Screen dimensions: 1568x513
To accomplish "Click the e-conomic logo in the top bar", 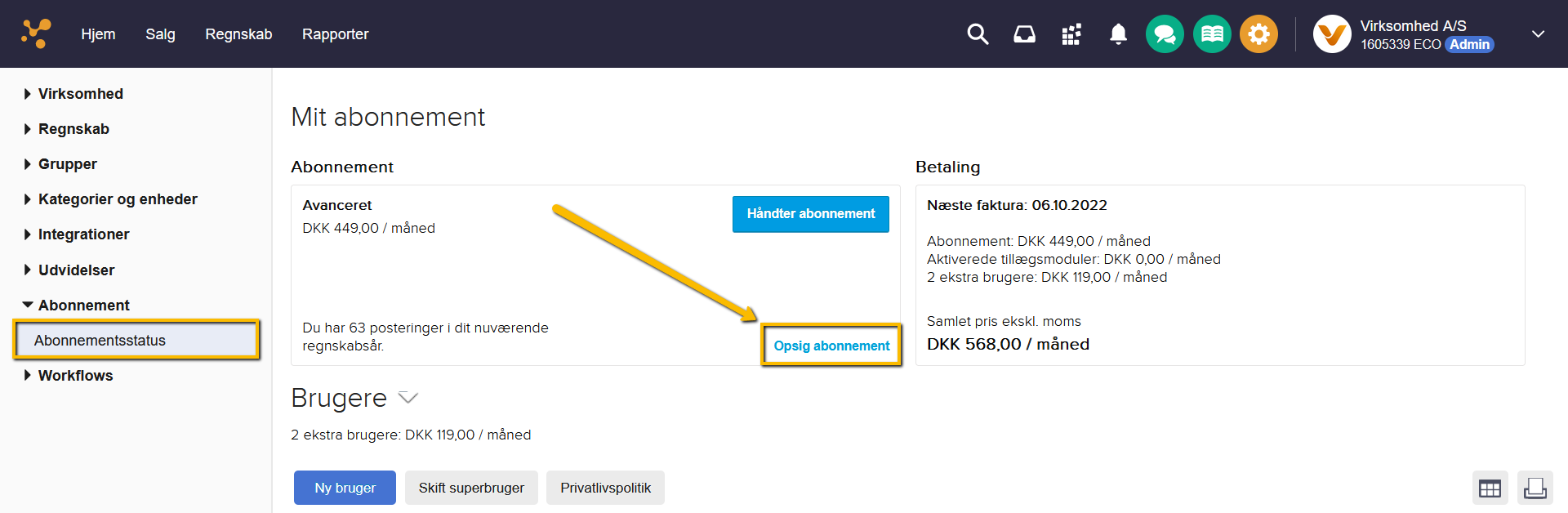I will [x=36, y=33].
